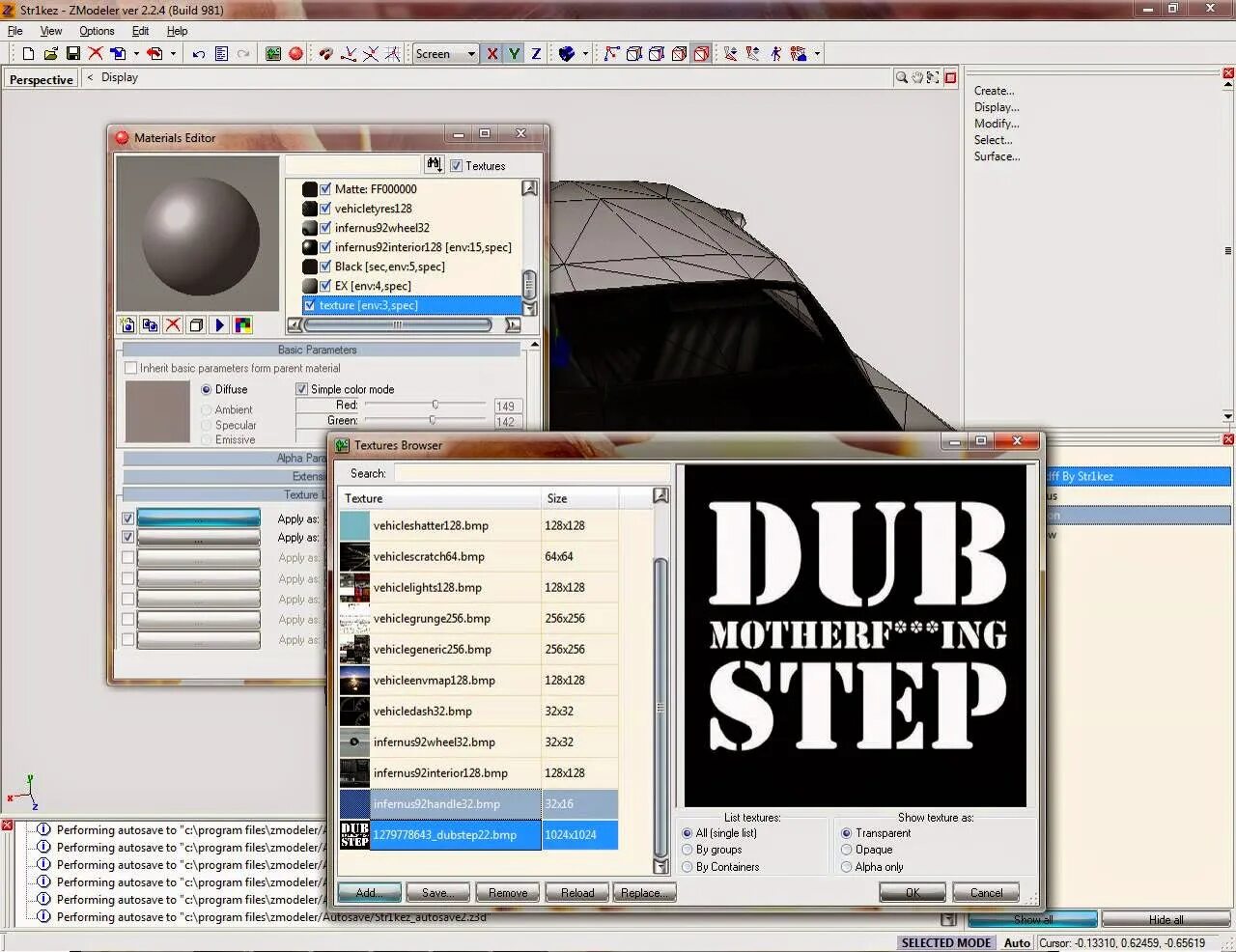Toggle the Simple color mode checkbox
Viewport: 1236px width, 952px height.
(x=301, y=389)
